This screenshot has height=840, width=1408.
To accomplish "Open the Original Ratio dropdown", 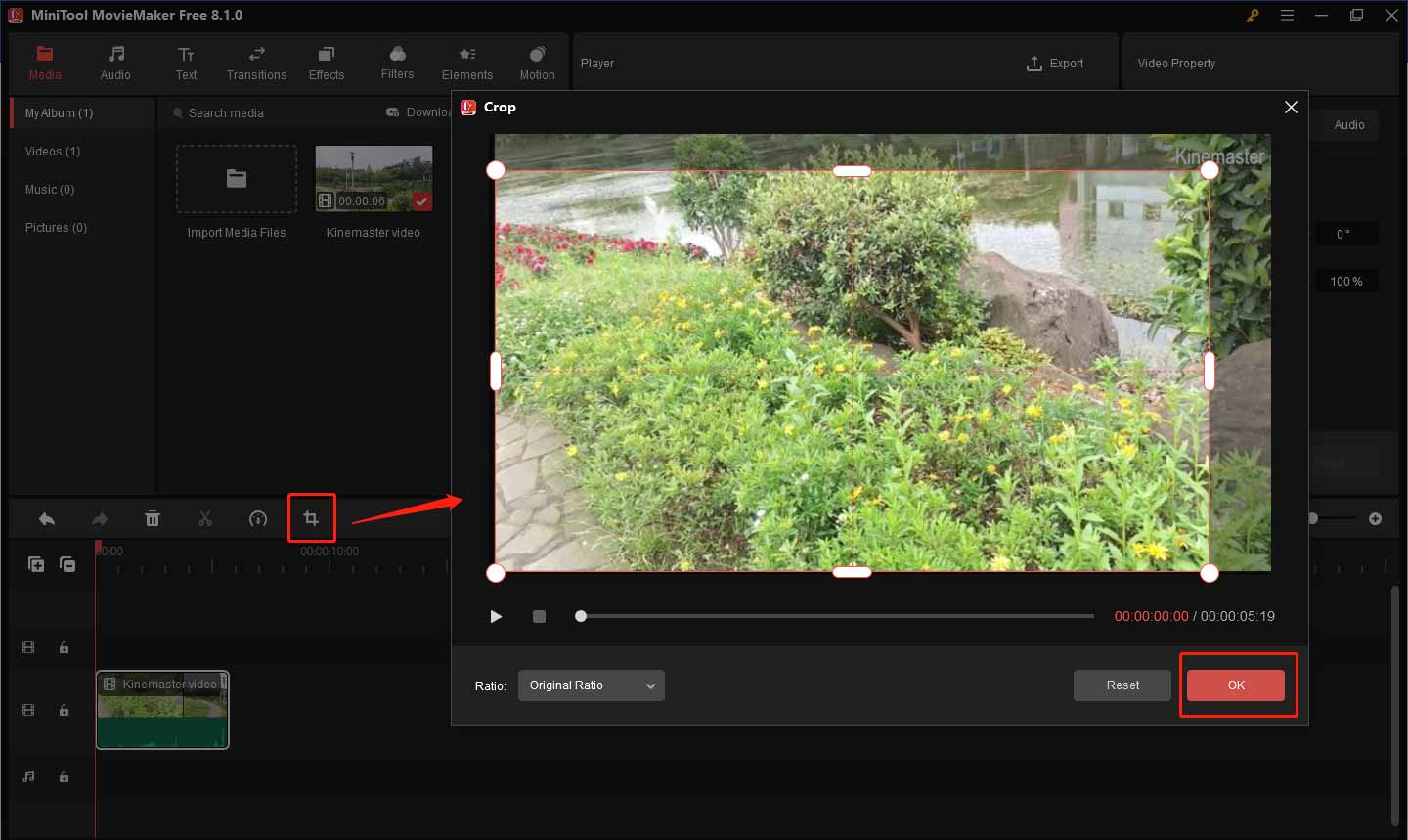I will click(592, 685).
